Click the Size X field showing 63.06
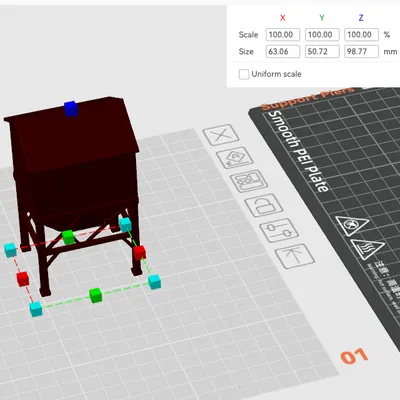The height and width of the screenshot is (400, 400). click(283, 52)
